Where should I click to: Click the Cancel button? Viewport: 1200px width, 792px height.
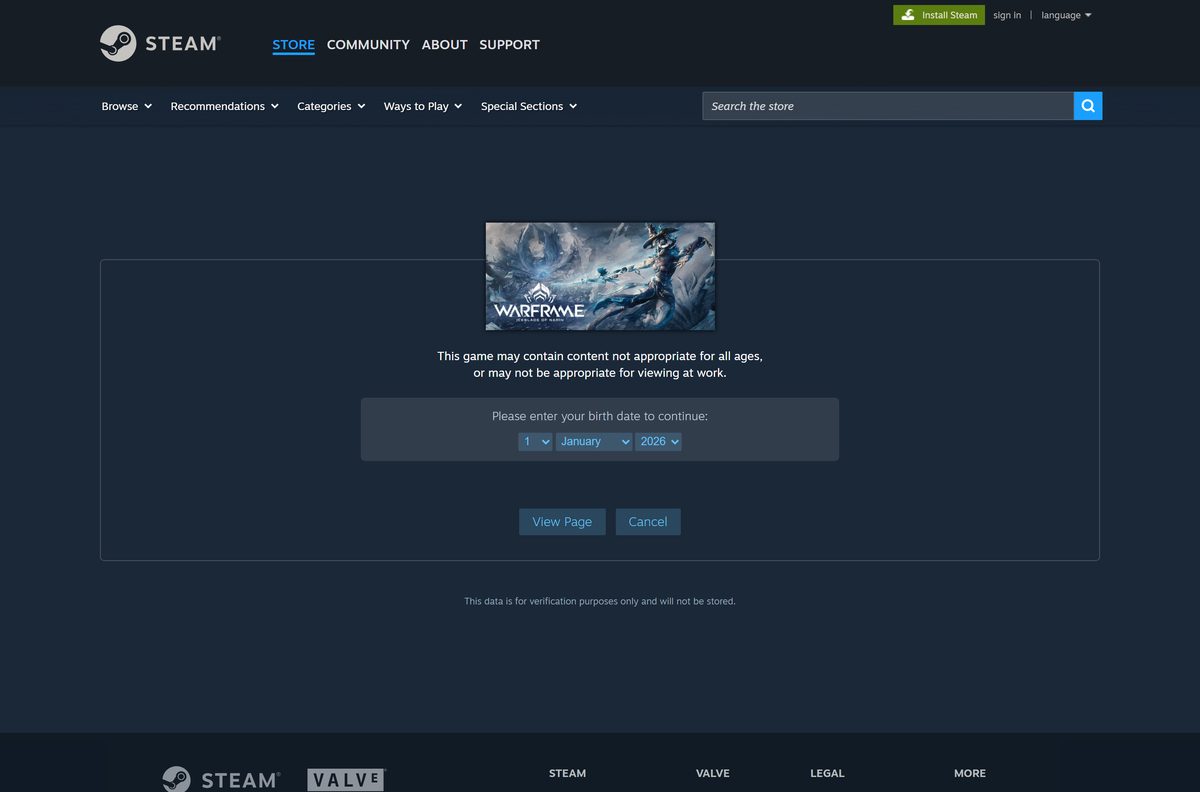point(648,522)
